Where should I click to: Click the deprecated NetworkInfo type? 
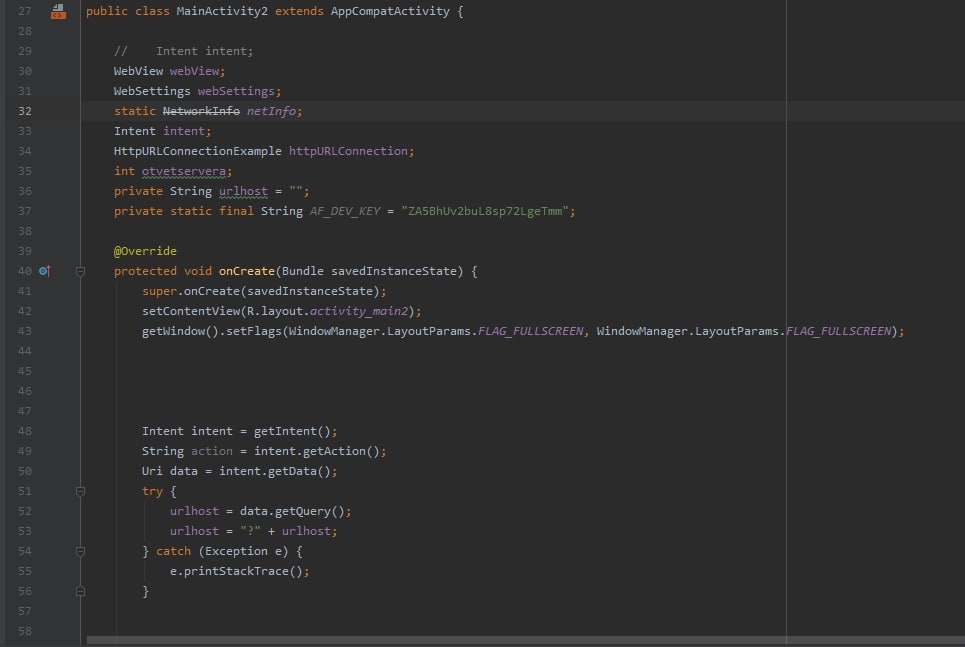(x=201, y=111)
